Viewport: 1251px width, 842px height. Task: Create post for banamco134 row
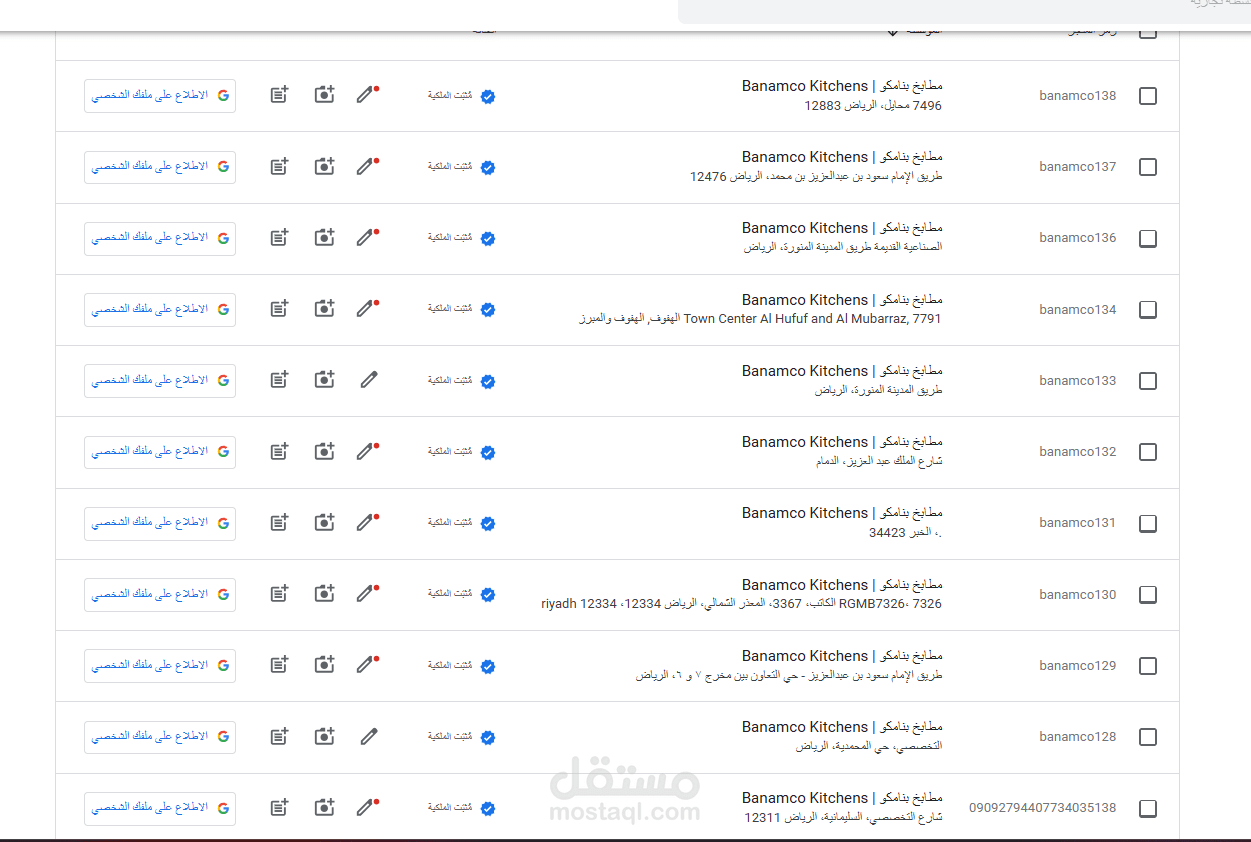pos(279,309)
